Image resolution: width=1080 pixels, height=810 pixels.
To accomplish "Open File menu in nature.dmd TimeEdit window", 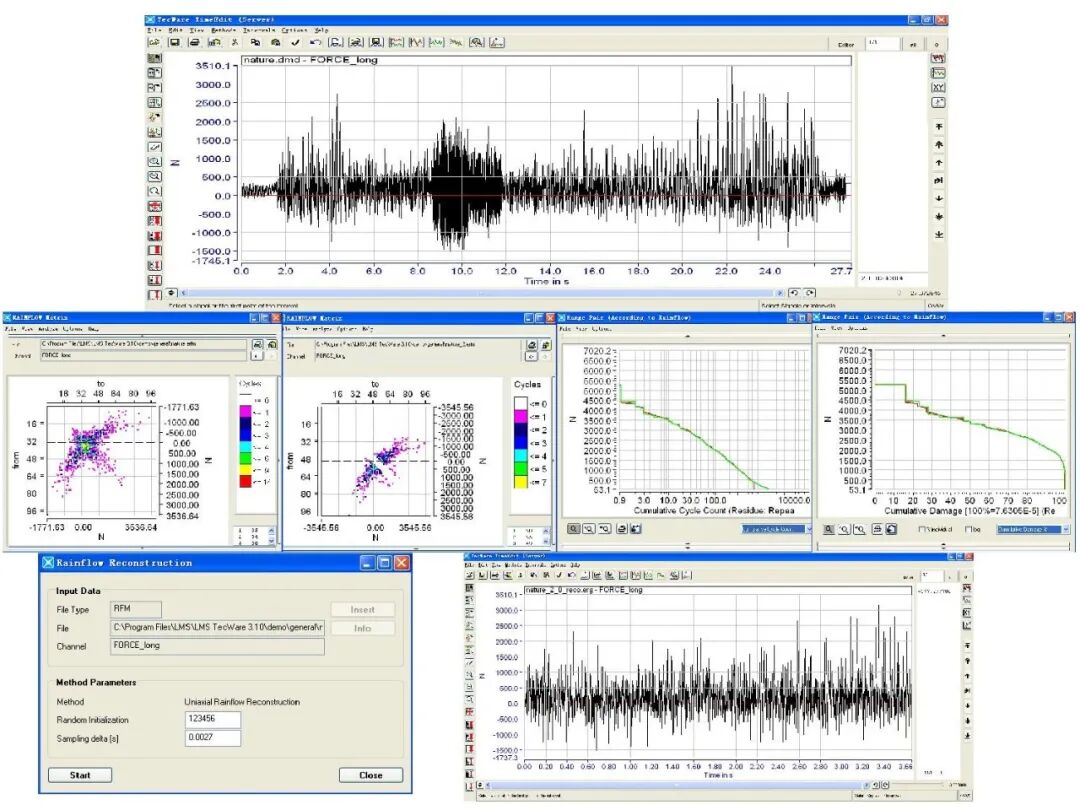I will pyautogui.click(x=154, y=30).
